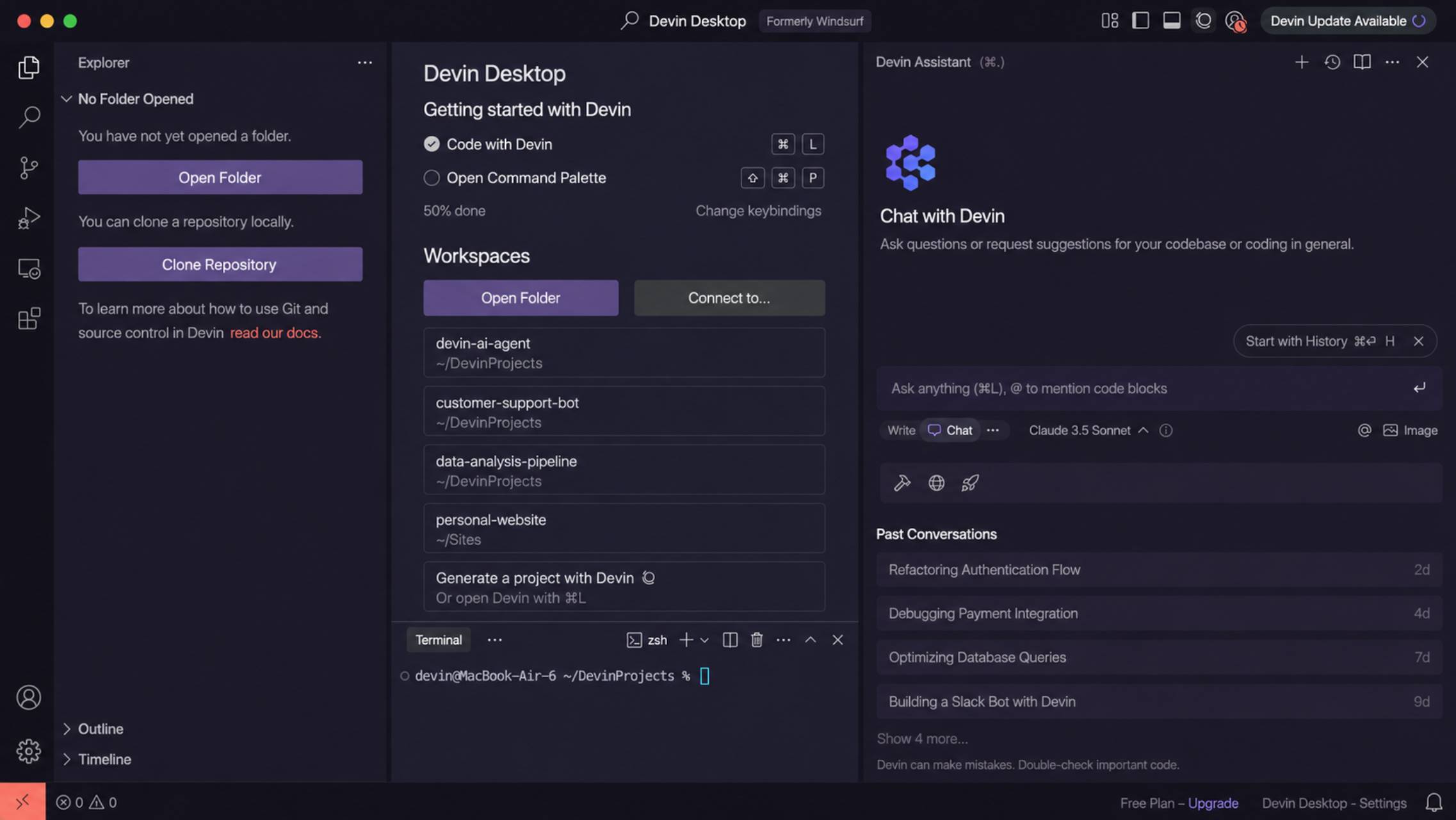This screenshot has width=1456, height=820.
Task: Check the Open Command Palette step
Action: click(x=432, y=177)
